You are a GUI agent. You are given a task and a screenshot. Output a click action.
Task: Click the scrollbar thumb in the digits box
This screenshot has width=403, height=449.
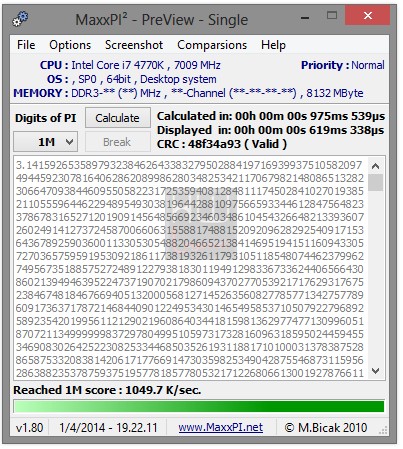[375, 182]
